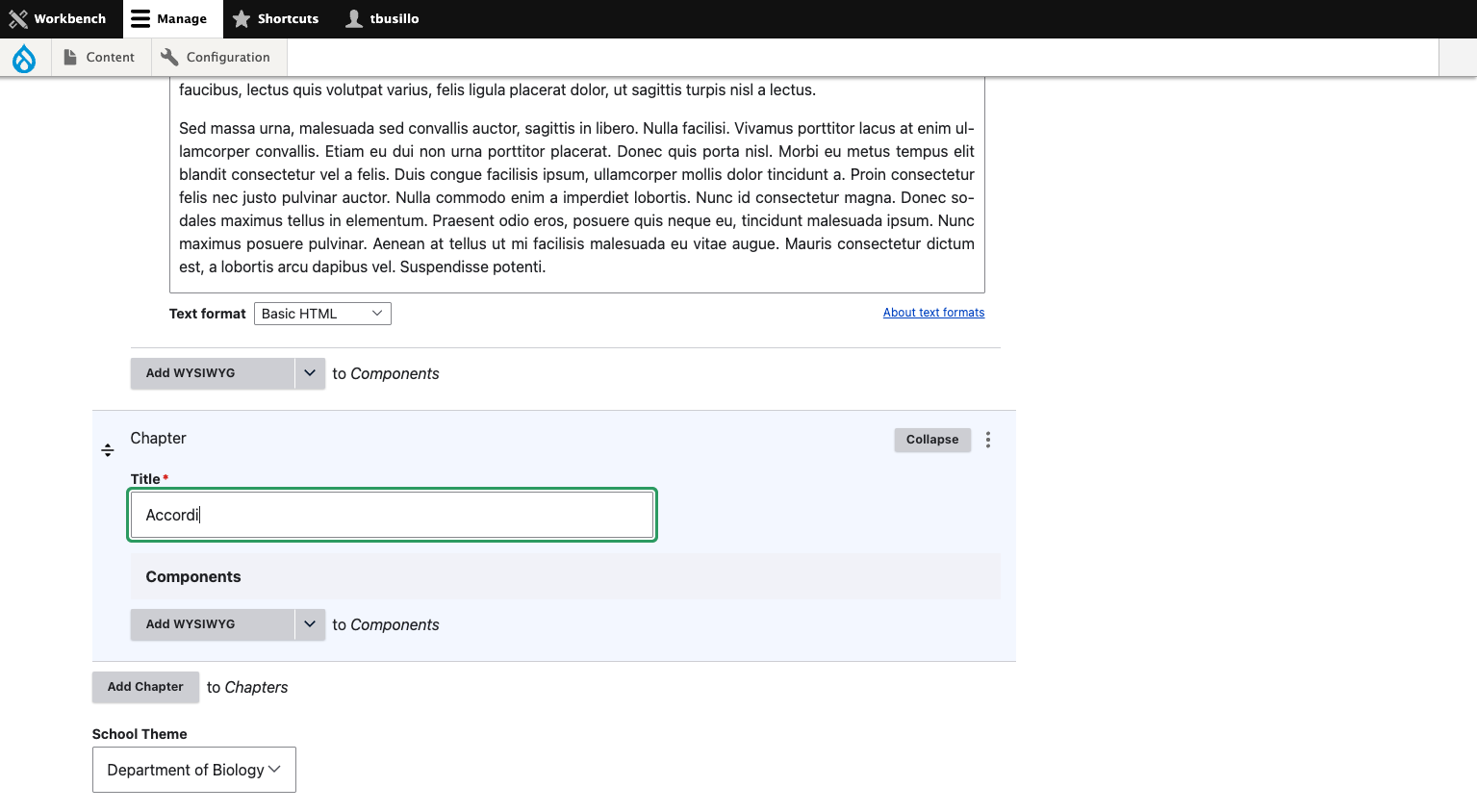
Task: Click the Workbench tools icon
Action: 18,19
